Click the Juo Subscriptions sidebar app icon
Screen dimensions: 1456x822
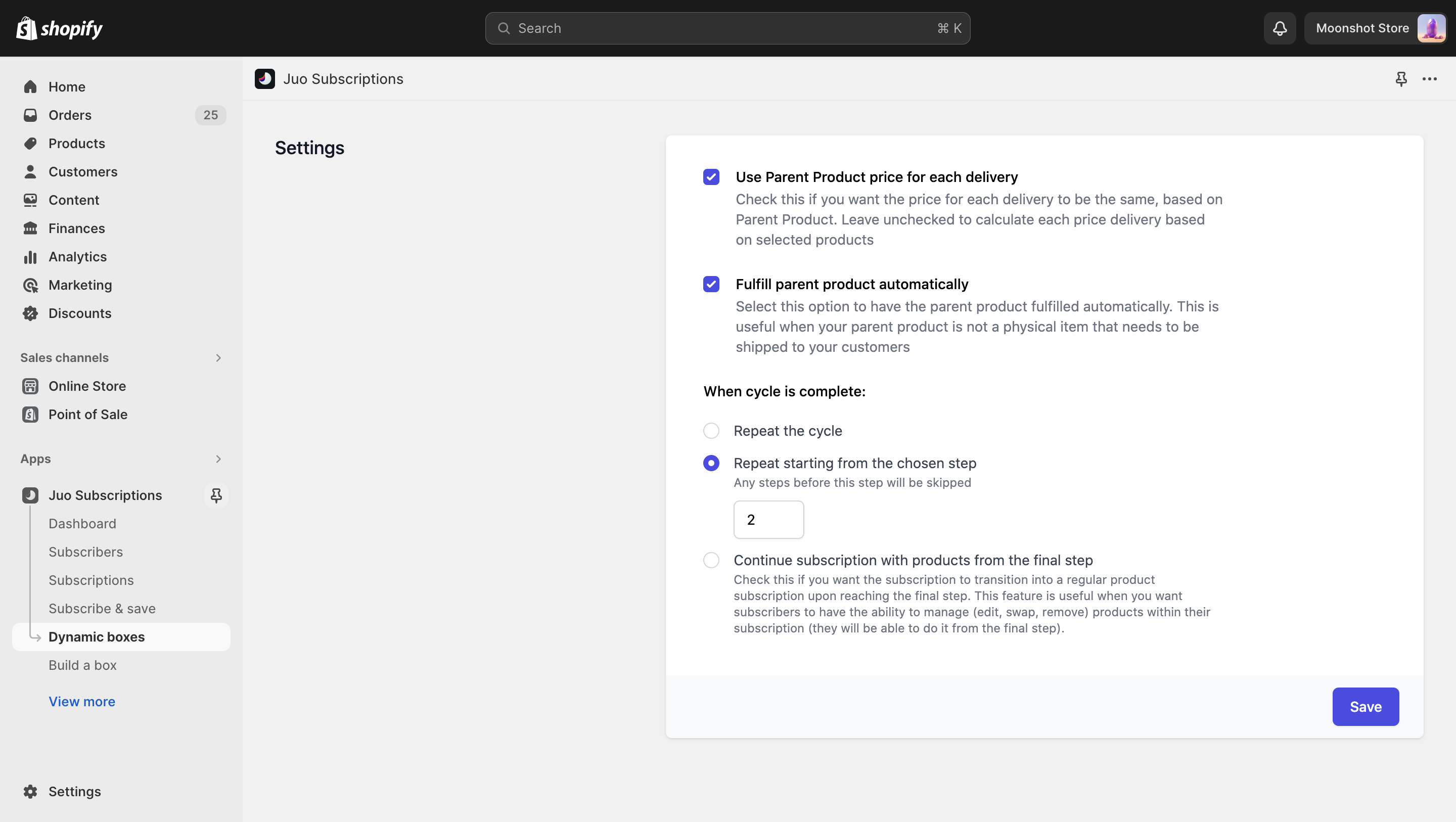tap(30, 495)
